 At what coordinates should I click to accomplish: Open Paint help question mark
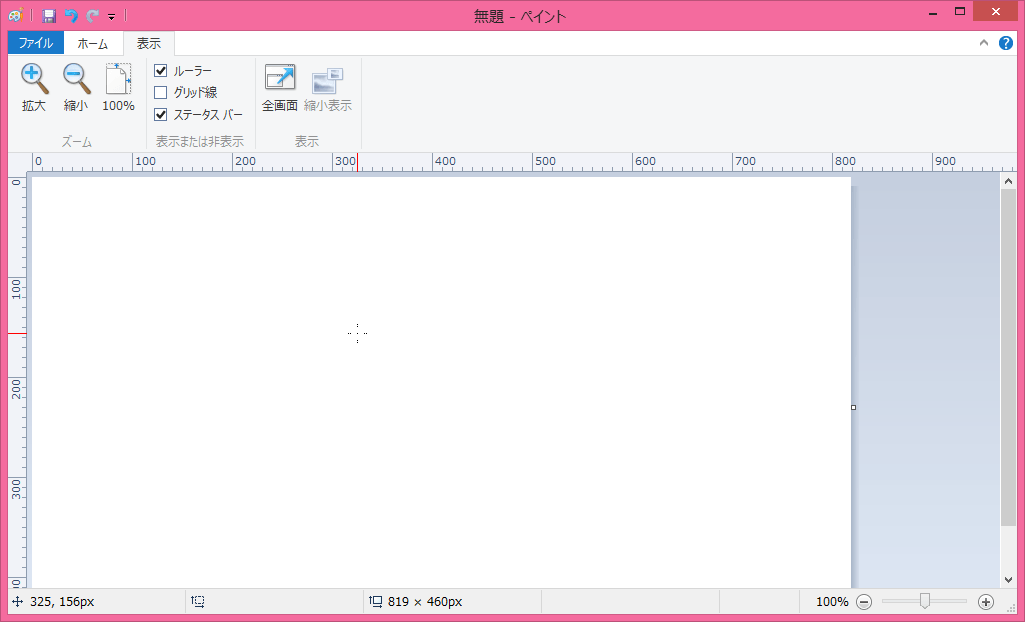(1005, 43)
